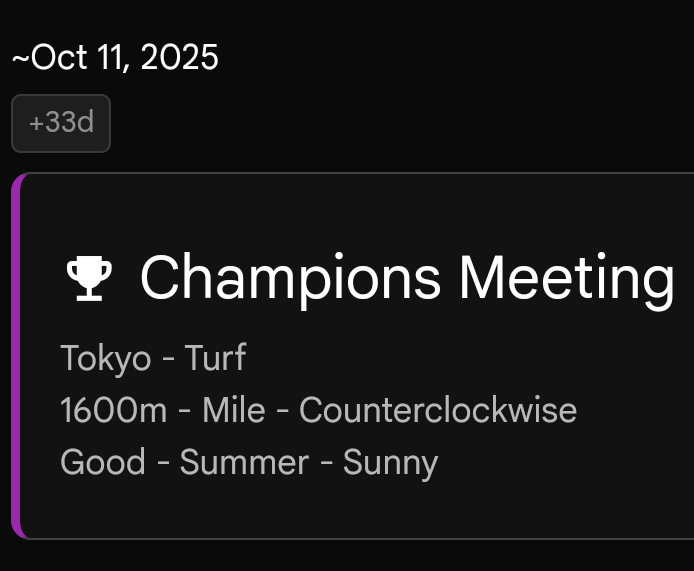Click the trophy icon beside Champions Meeting

(89, 278)
